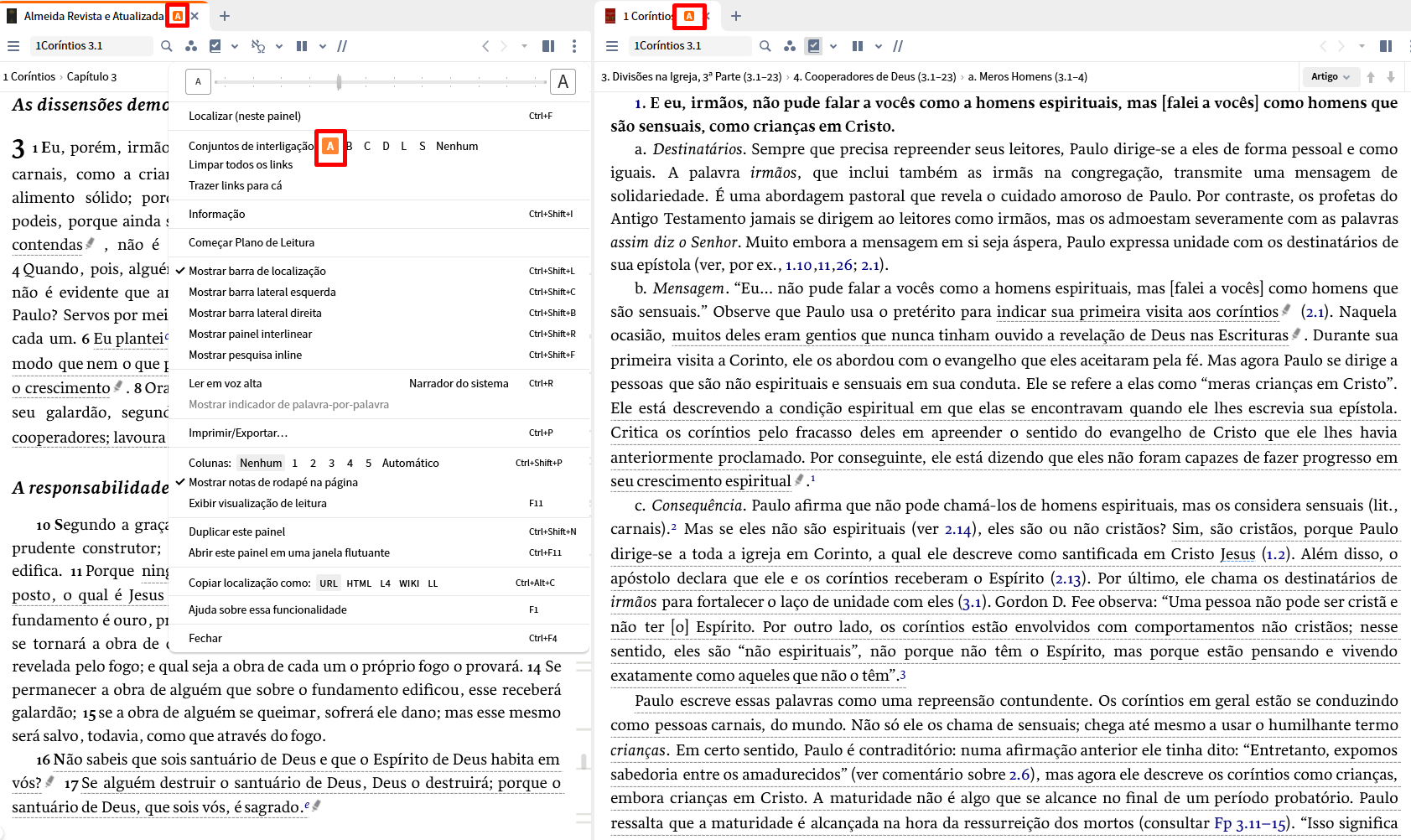Set link set to Nenhum
The height and width of the screenshot is (840, 1411).
[457, 146]
